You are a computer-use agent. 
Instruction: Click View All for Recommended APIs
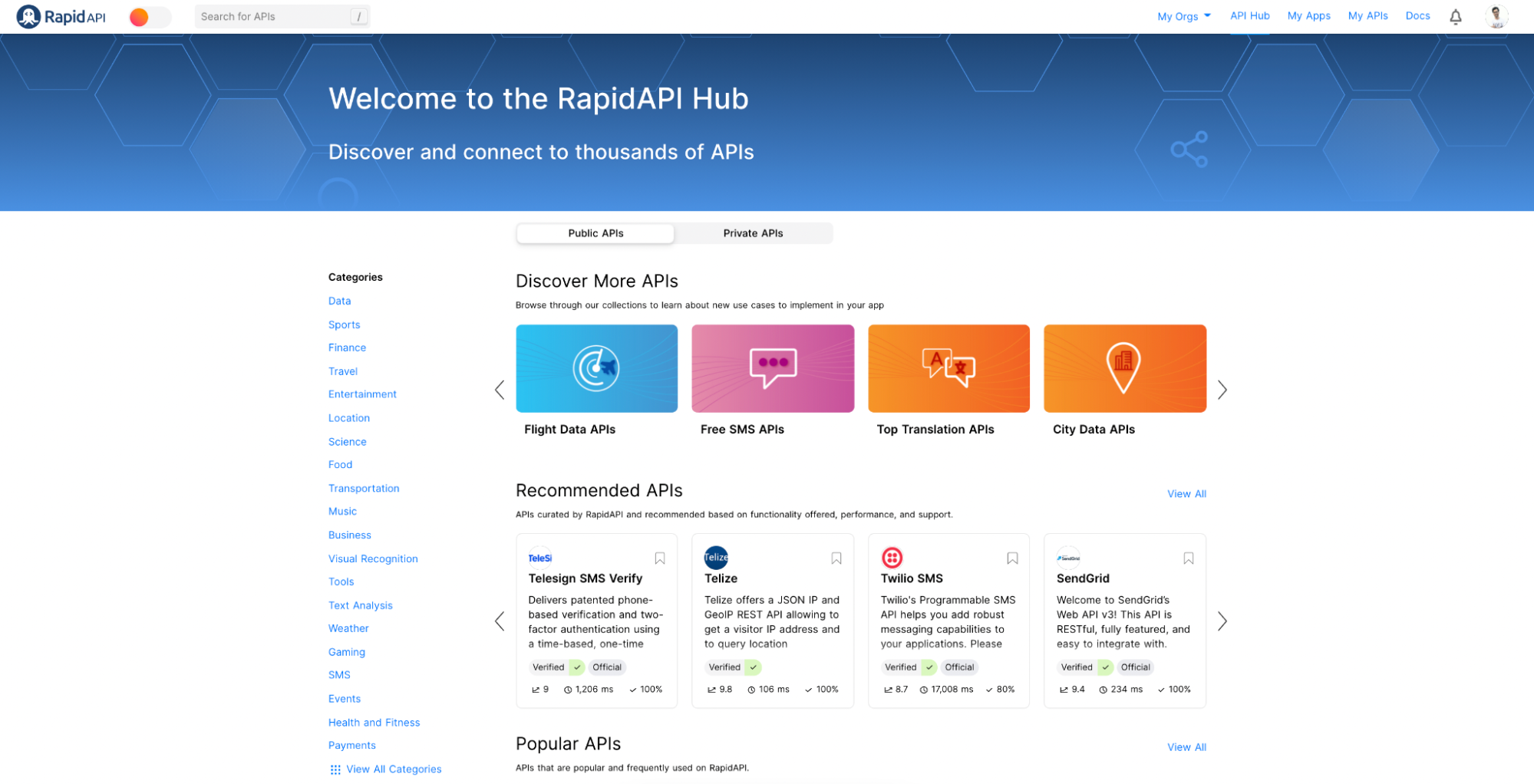[1186, 495]
